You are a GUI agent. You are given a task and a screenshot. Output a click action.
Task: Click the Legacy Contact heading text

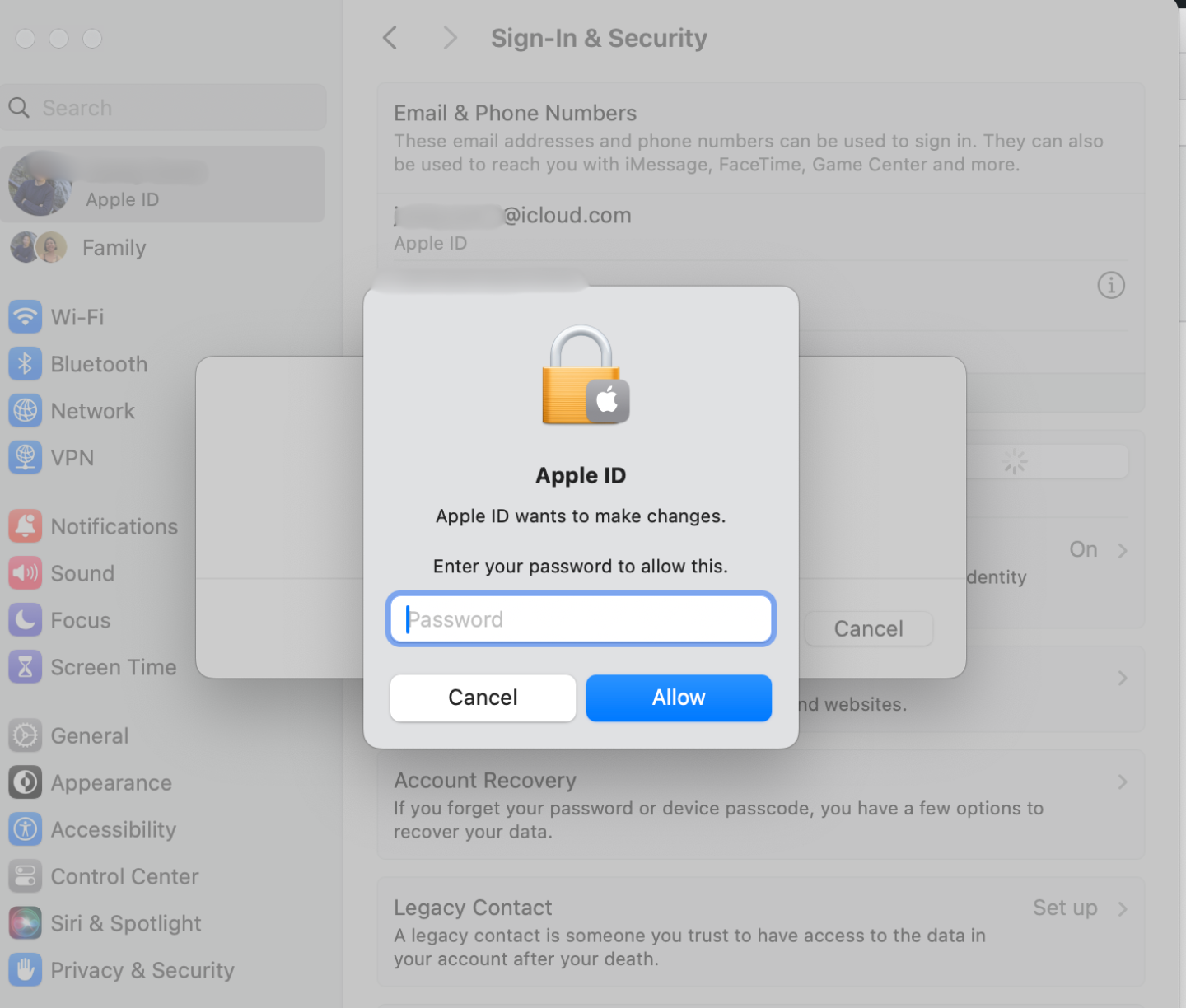click(x=473, y=908)
